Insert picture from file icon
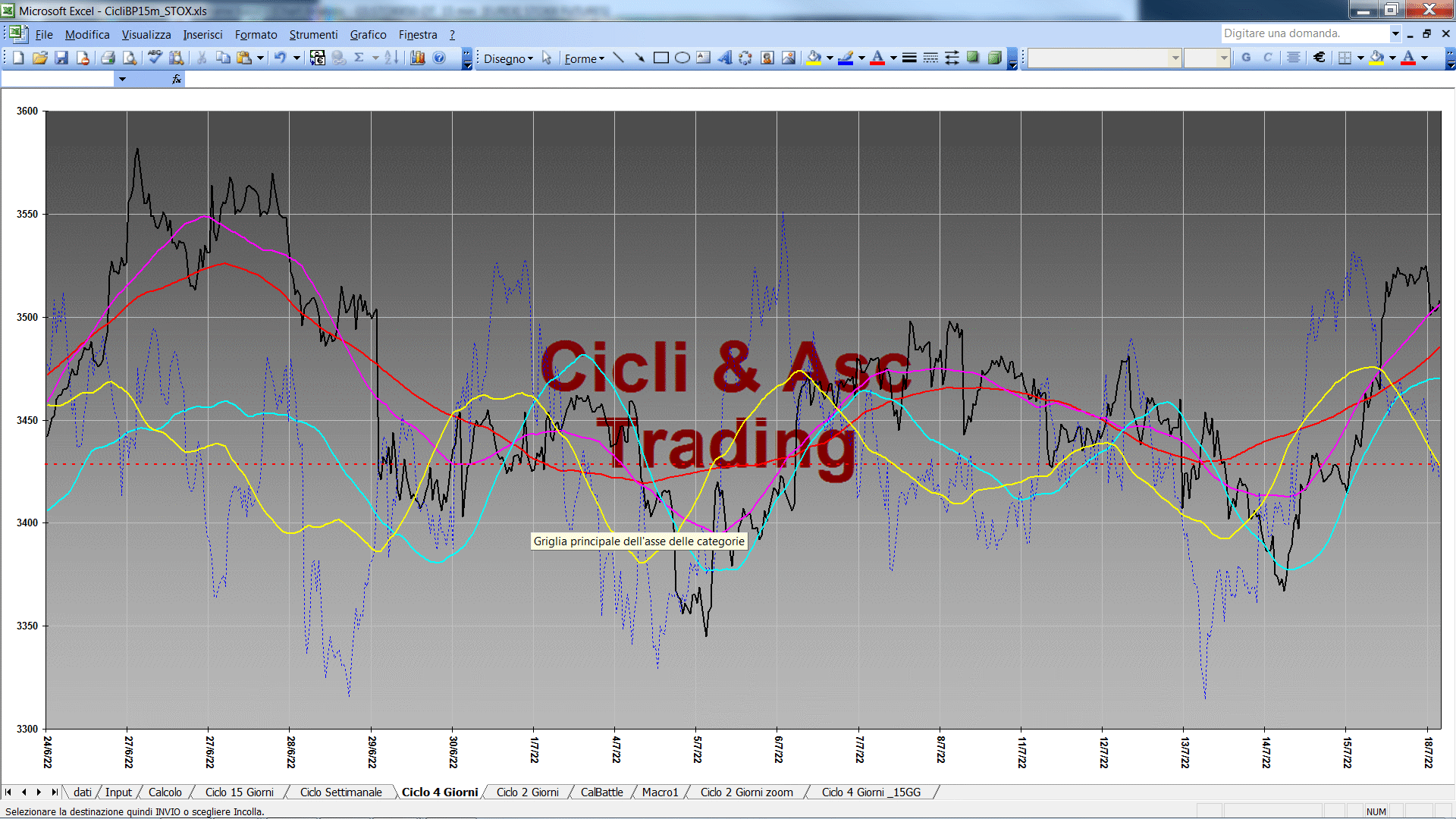This screenshot has height=819, width=1456. click(789, 58)
